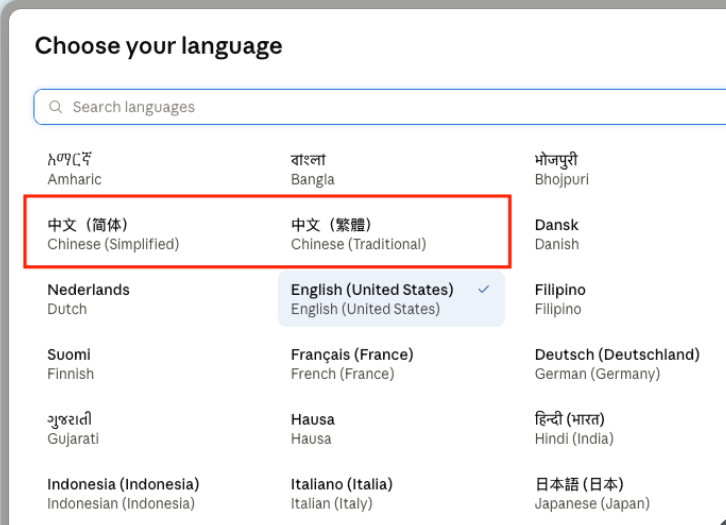Click the Search languages input field
The height and width of the screenshot is (525, 726).
pyautogui.click(x=380, y=107)
